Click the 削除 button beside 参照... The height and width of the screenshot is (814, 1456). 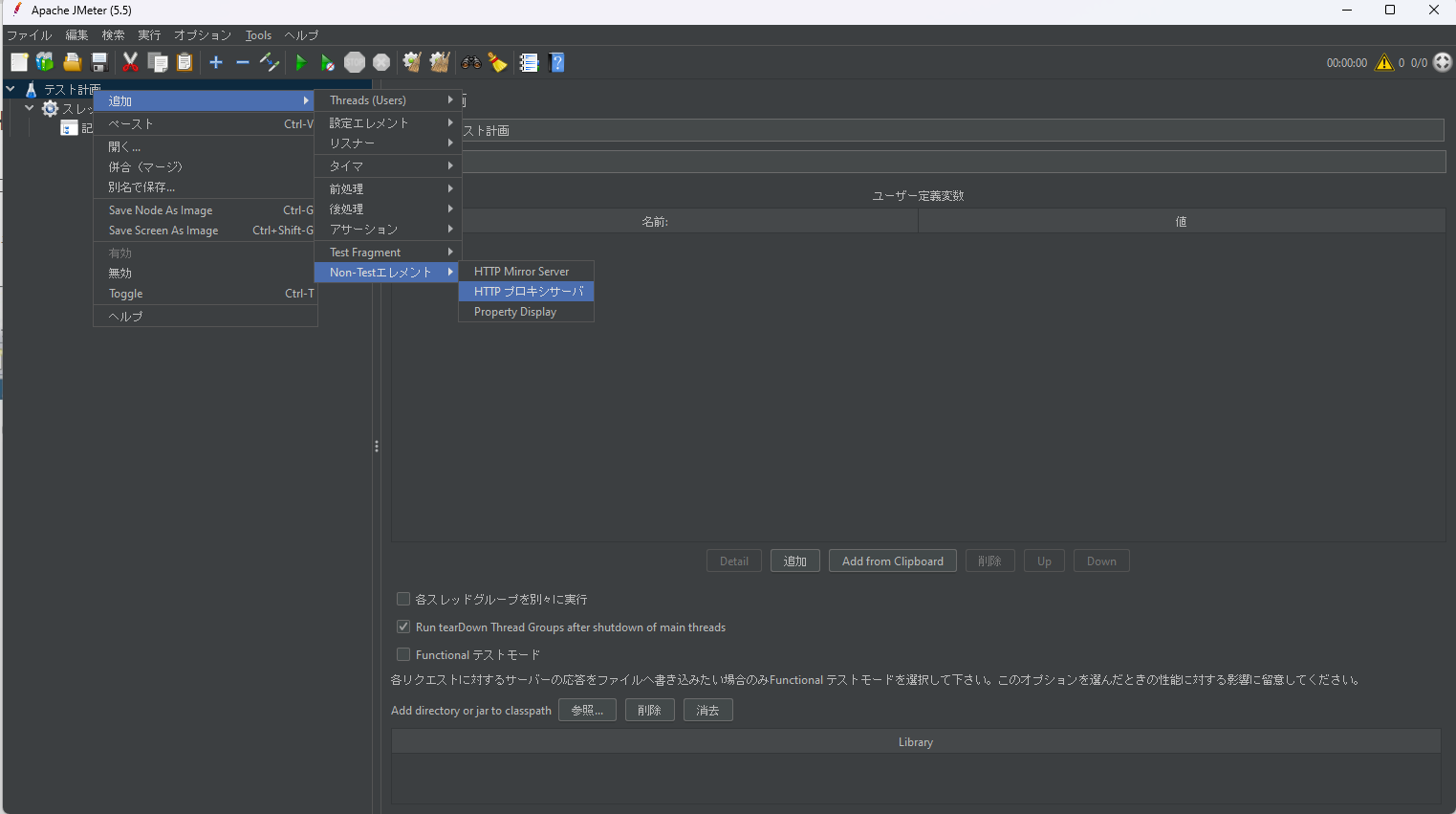point(650,710)
